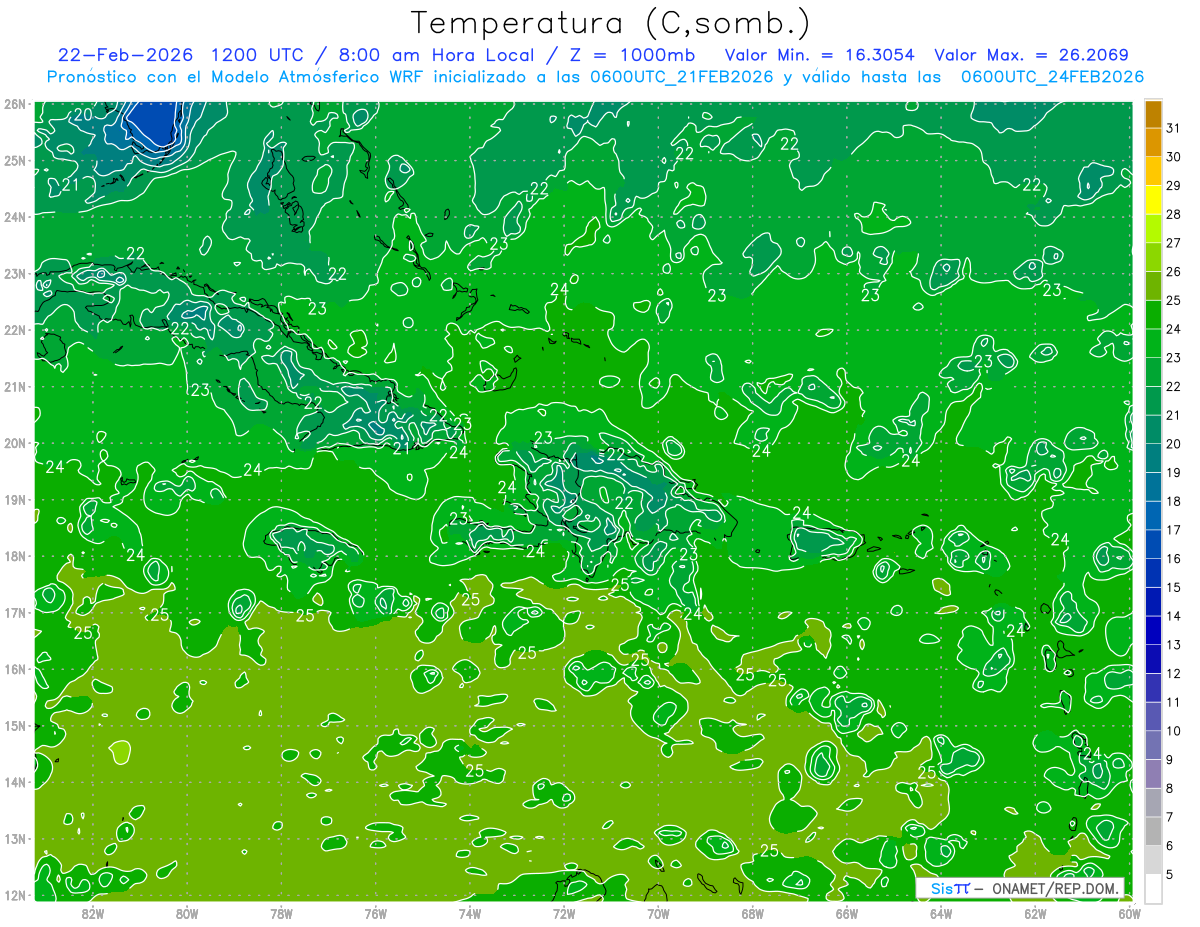The image size is (1200, 927).
Task: Click the '80W' longitude axis label
Action: pos(187,913)
